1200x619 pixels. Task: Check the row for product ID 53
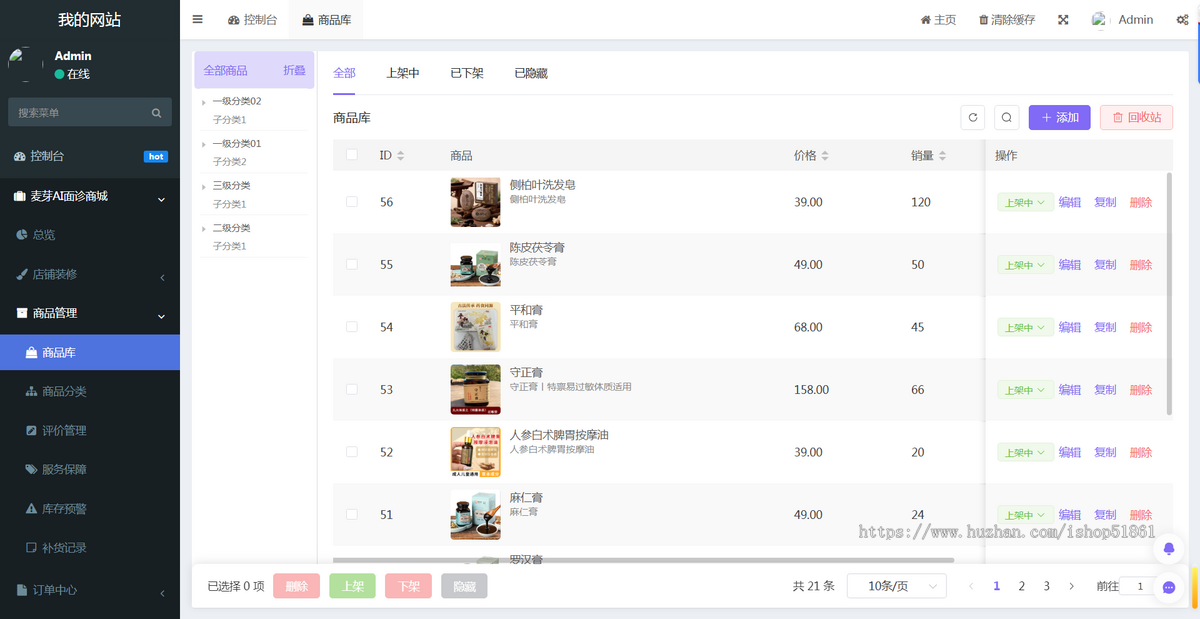pos(351,389)
